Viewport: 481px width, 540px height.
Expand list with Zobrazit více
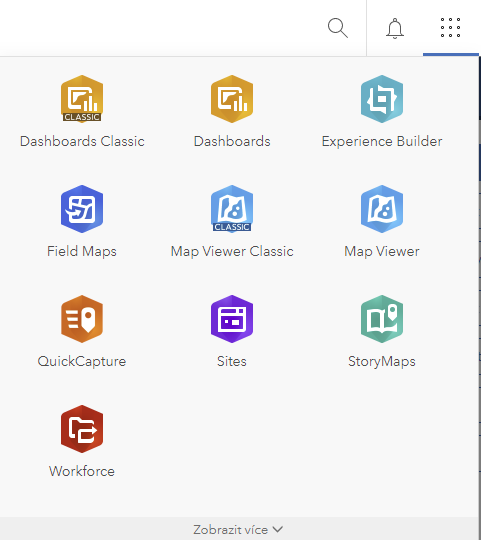[x=238, y=529]
